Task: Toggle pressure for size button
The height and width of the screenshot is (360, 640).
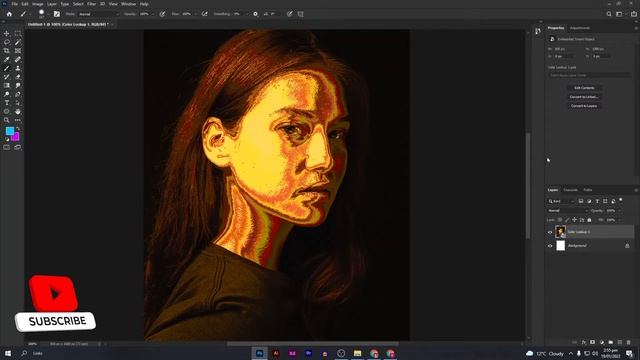Action: (x=289, y=14)
